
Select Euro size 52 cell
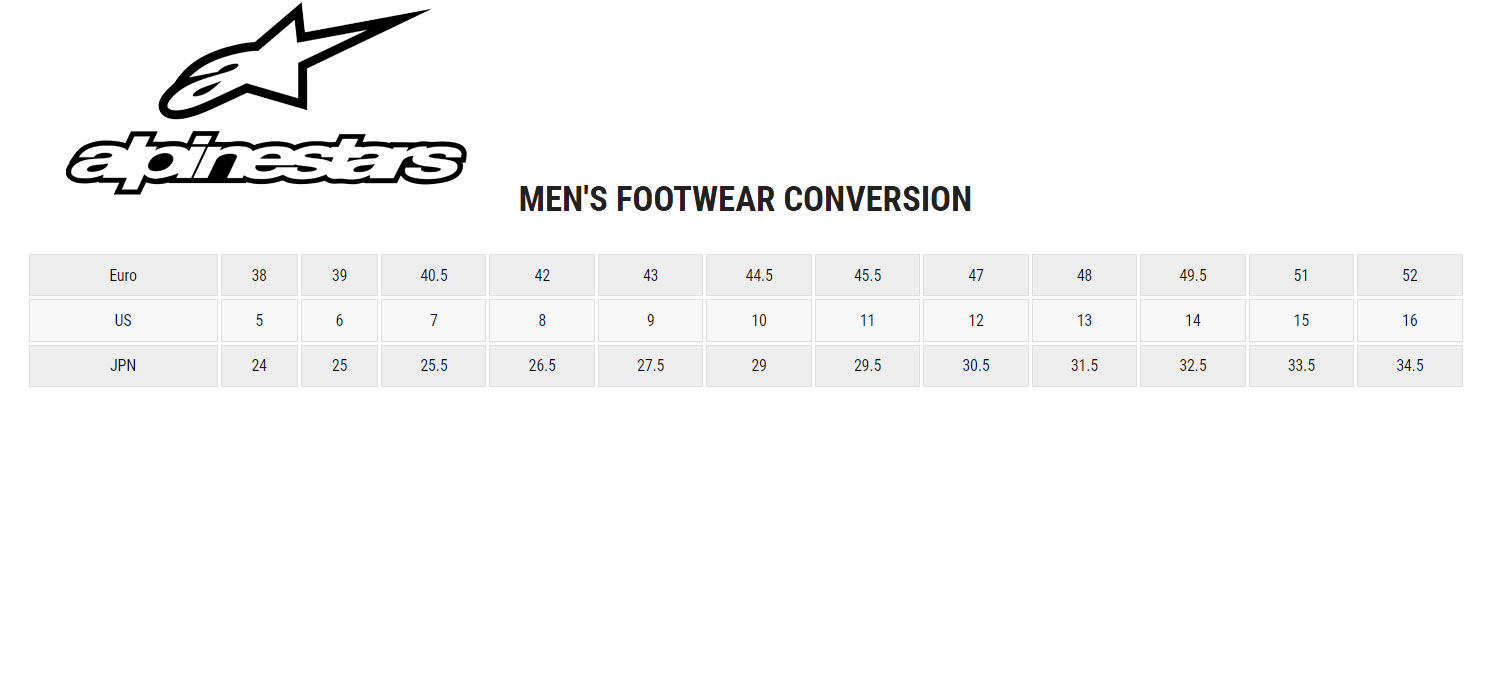(1410, 275)
